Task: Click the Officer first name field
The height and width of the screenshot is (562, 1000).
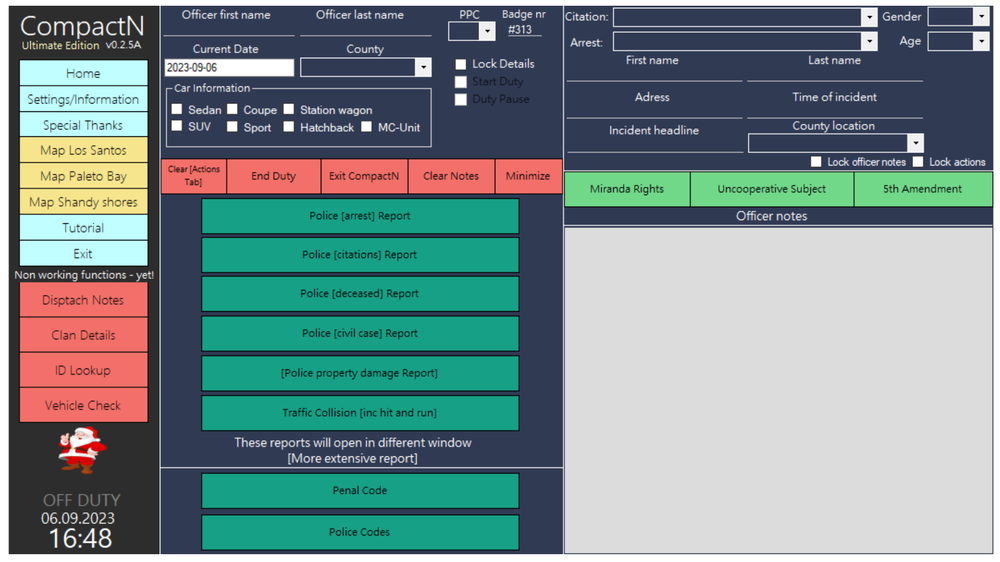Action: tap(229, 29)
